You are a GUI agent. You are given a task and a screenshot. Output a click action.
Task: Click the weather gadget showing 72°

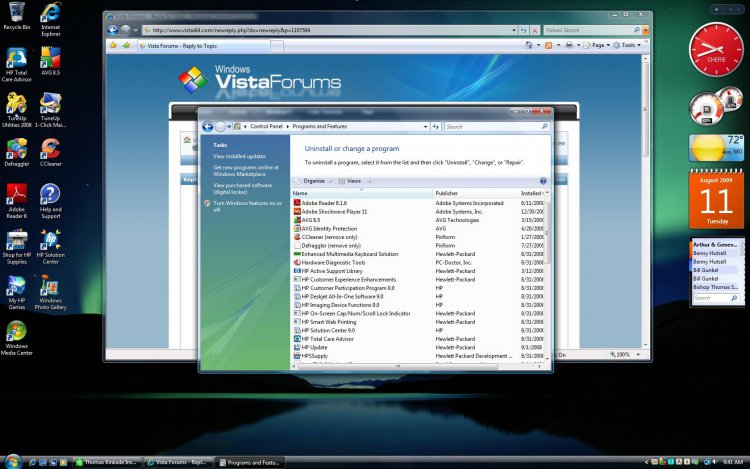coord(716,148)
